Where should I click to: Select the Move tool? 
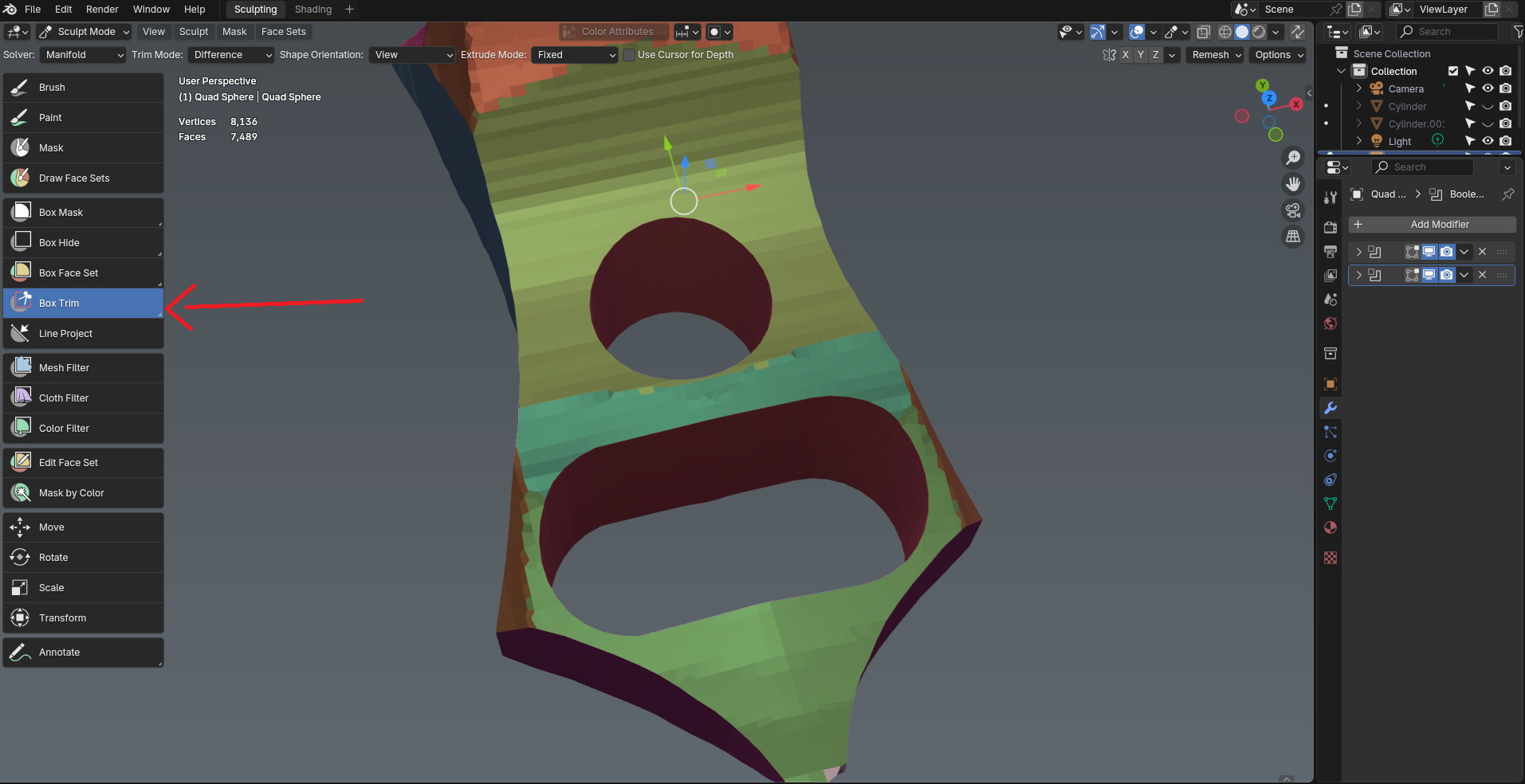click(x=83, y=527)
